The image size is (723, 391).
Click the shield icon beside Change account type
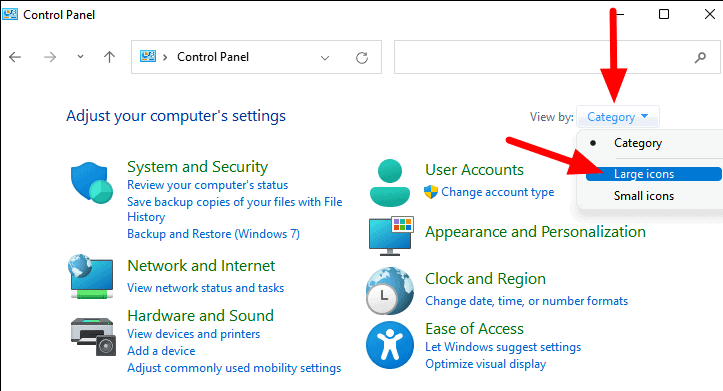tap(431, 192)
